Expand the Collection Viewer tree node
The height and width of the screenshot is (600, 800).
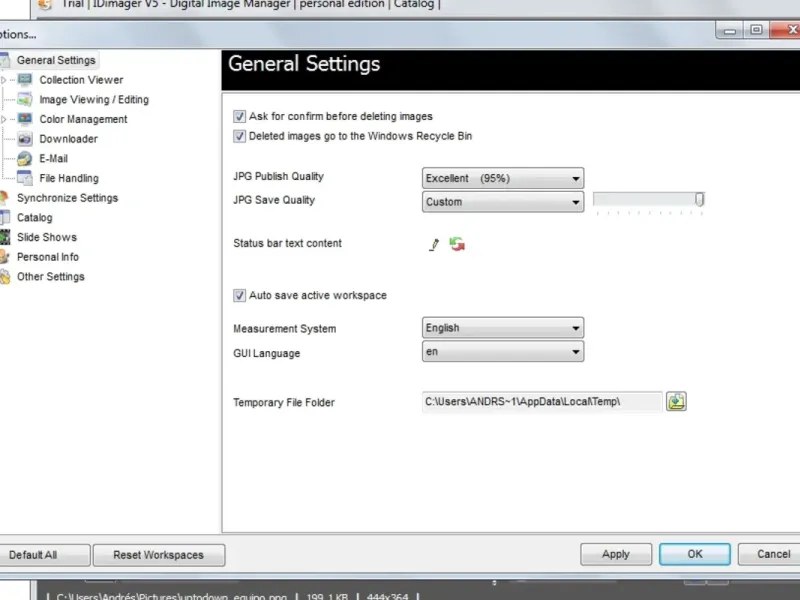(4, 80)
